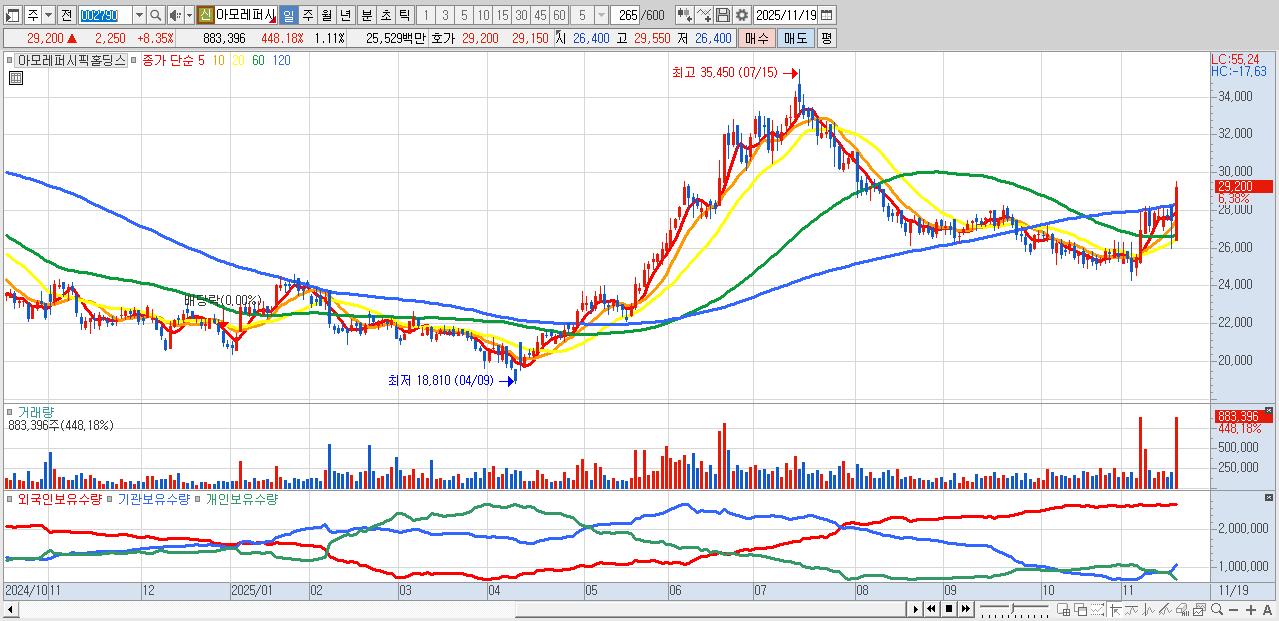This screenshot has height=621, width=1279.
Task: Open the calendar date picker icon
Action: 827,15
